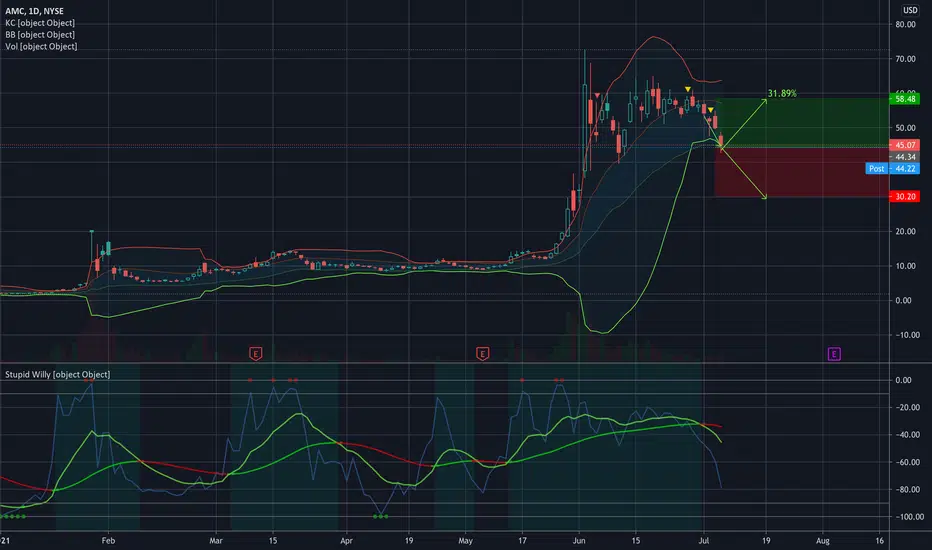Click the Feb date label
The height and width of the screenshot is (550, 932).
click(x=108, y=540)
